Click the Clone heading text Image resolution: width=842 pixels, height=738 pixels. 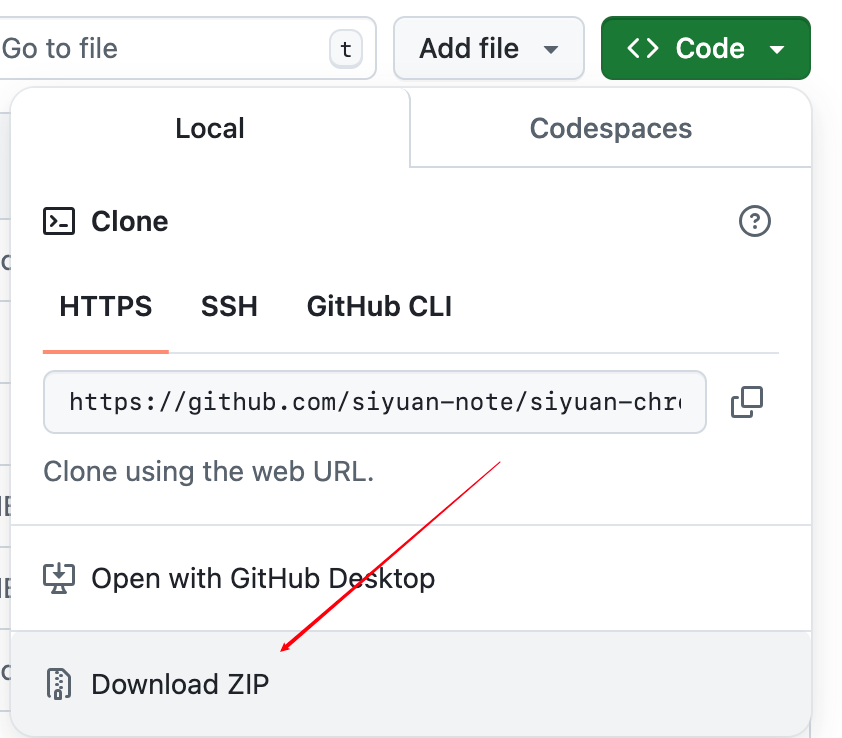coord(129,221)
